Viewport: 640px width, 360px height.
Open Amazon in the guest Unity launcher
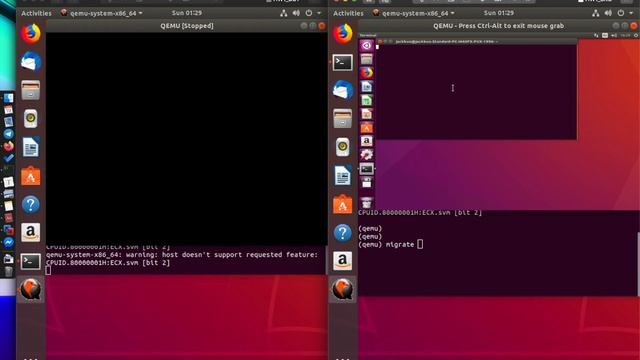pos(367,141)
